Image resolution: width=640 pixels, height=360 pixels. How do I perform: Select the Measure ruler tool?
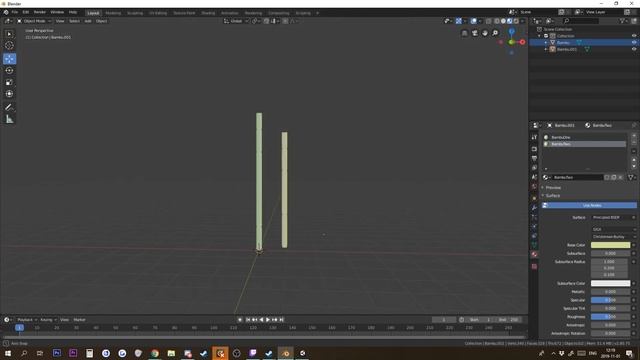[x=9, y=119]
